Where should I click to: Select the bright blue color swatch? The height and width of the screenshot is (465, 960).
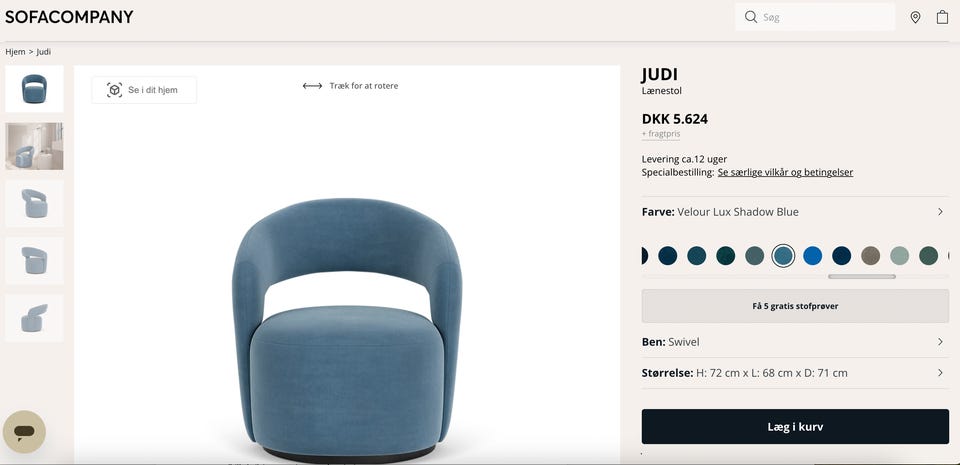[x=812, y=256]
